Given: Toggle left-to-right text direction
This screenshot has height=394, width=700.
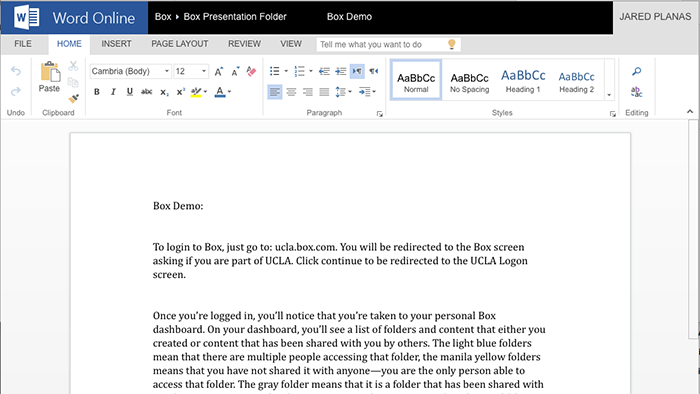Looking at the screenshot, I should (357, 71).
